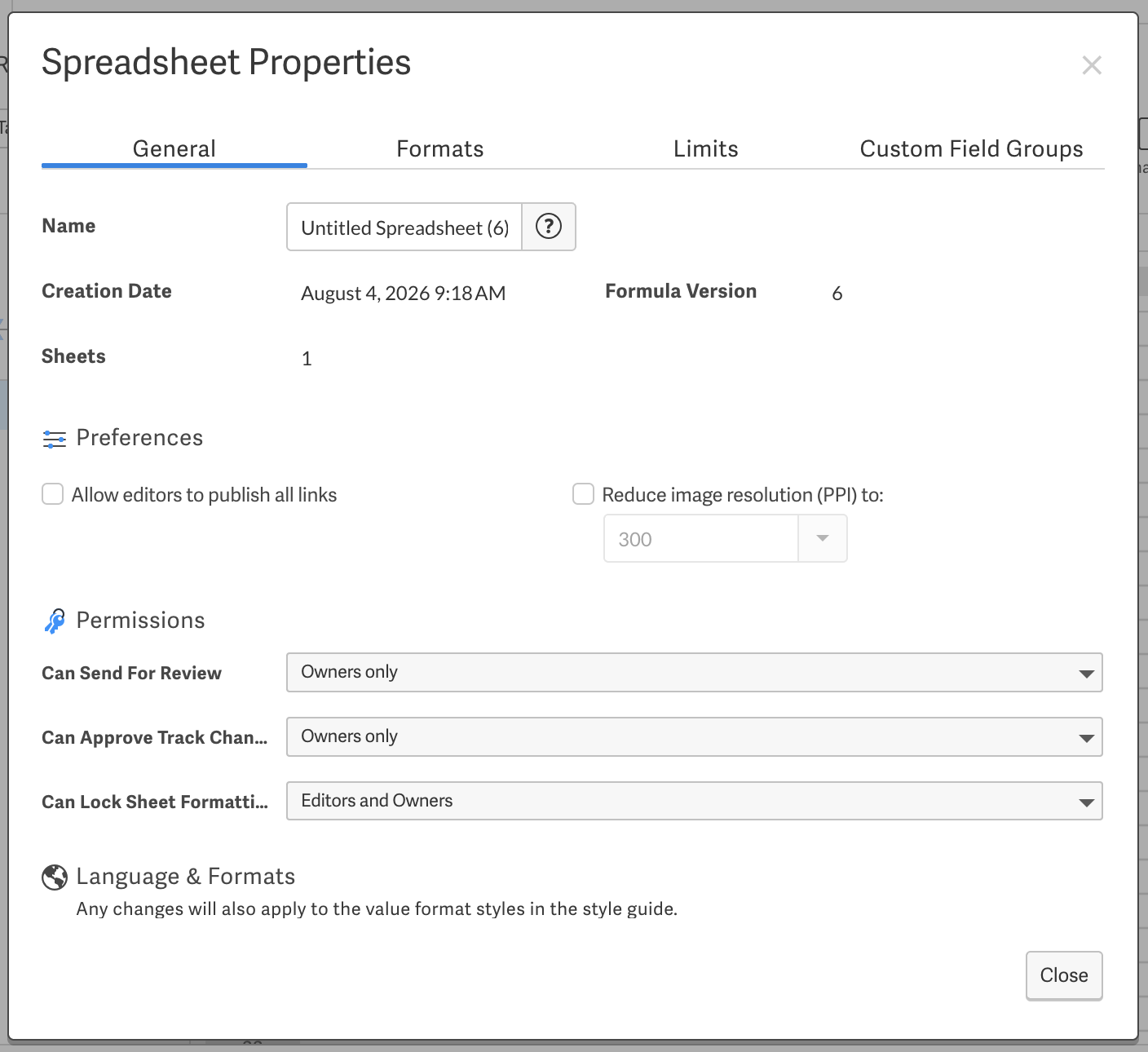This screenshot has height=1052, width=1148.
Task: Click the Spreadsheet Properties title
Action: [227, 63]
